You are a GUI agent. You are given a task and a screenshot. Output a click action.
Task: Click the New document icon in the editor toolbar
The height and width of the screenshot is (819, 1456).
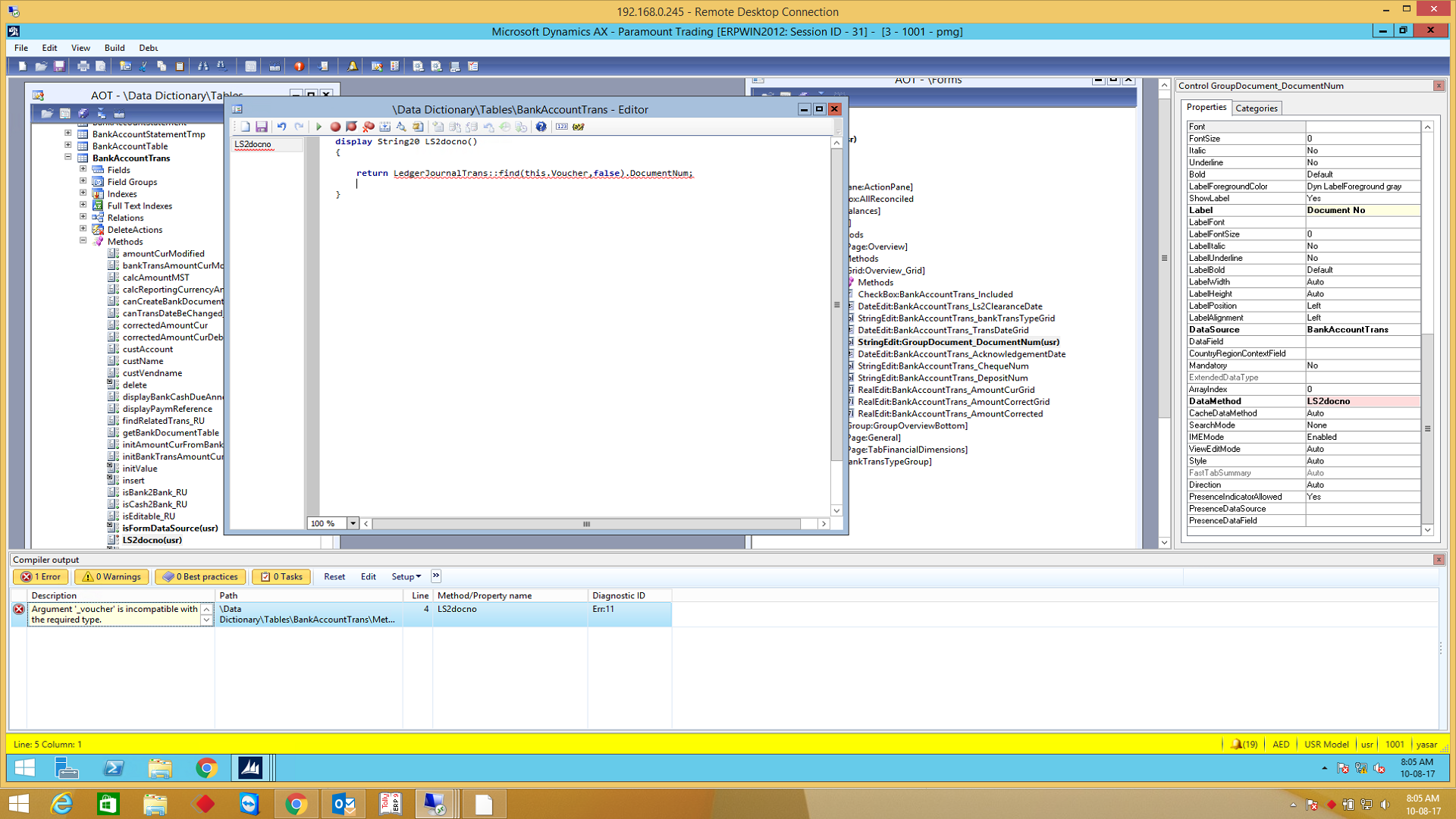[x=245, y=127]
